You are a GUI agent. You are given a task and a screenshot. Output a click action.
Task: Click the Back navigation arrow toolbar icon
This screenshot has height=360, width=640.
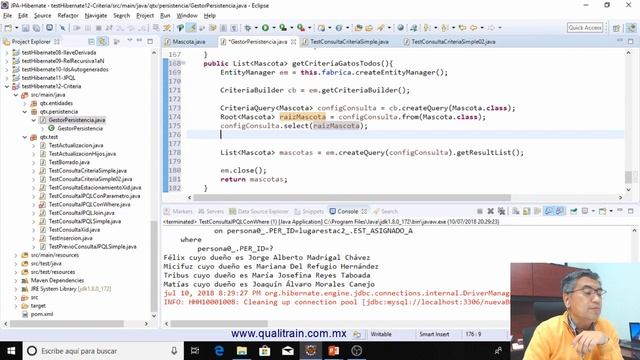pyautogui.click(x=473, y=28)
